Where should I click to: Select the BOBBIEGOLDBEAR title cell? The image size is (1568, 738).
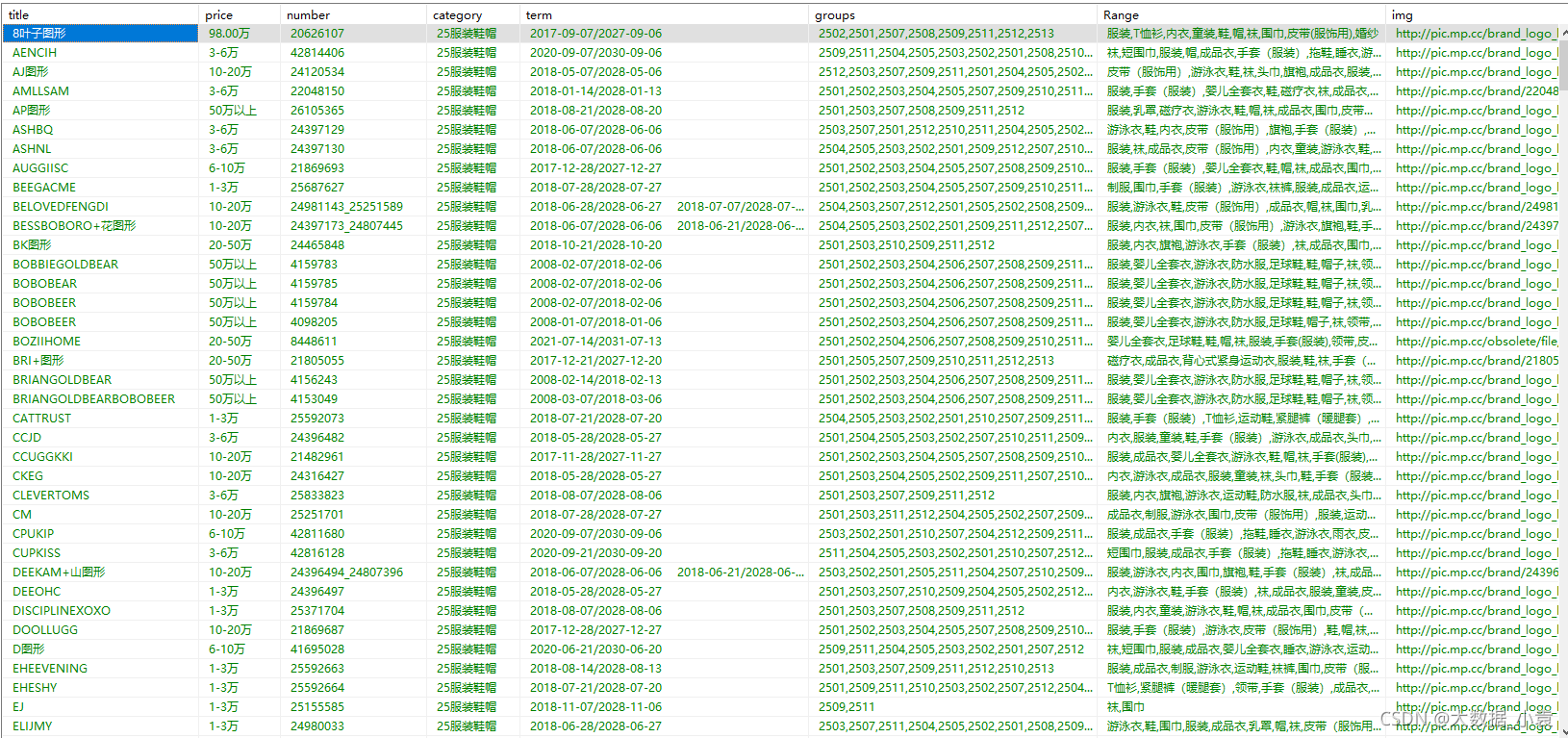point(100,265)
